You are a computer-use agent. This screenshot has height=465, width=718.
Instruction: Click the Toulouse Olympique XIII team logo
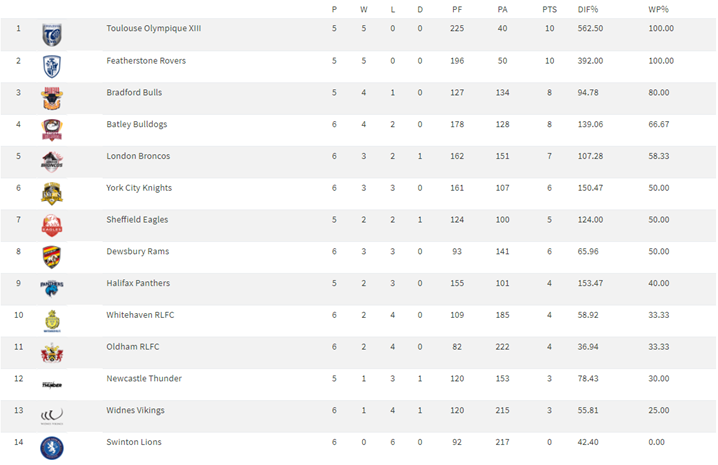tap(52, 35)
